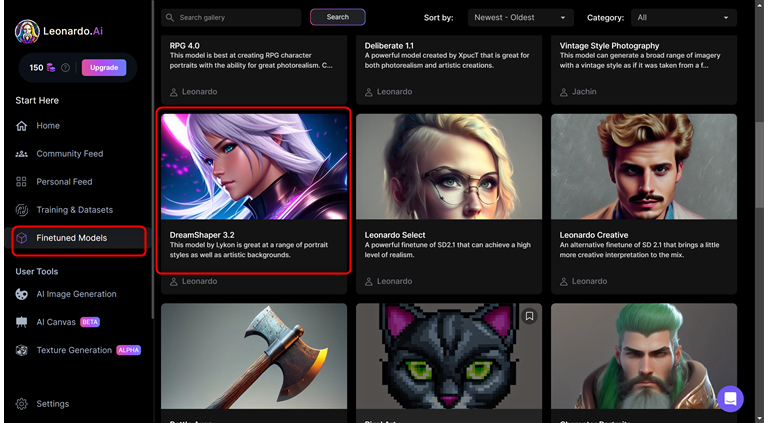The width and height of the screenshot is (768, 423).
Task: Click Leonardo author under Leonardo Select
Action: [394, 282]
